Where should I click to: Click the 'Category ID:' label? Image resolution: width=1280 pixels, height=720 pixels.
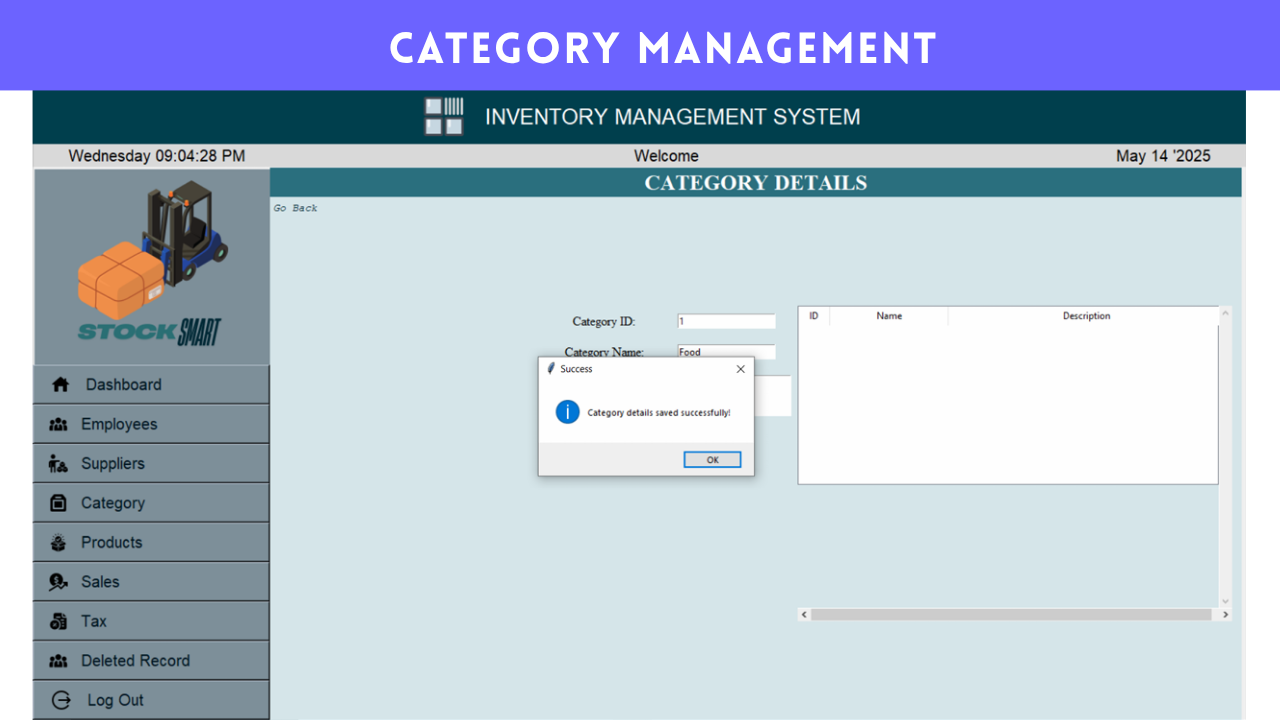click(x=604, y=322)
